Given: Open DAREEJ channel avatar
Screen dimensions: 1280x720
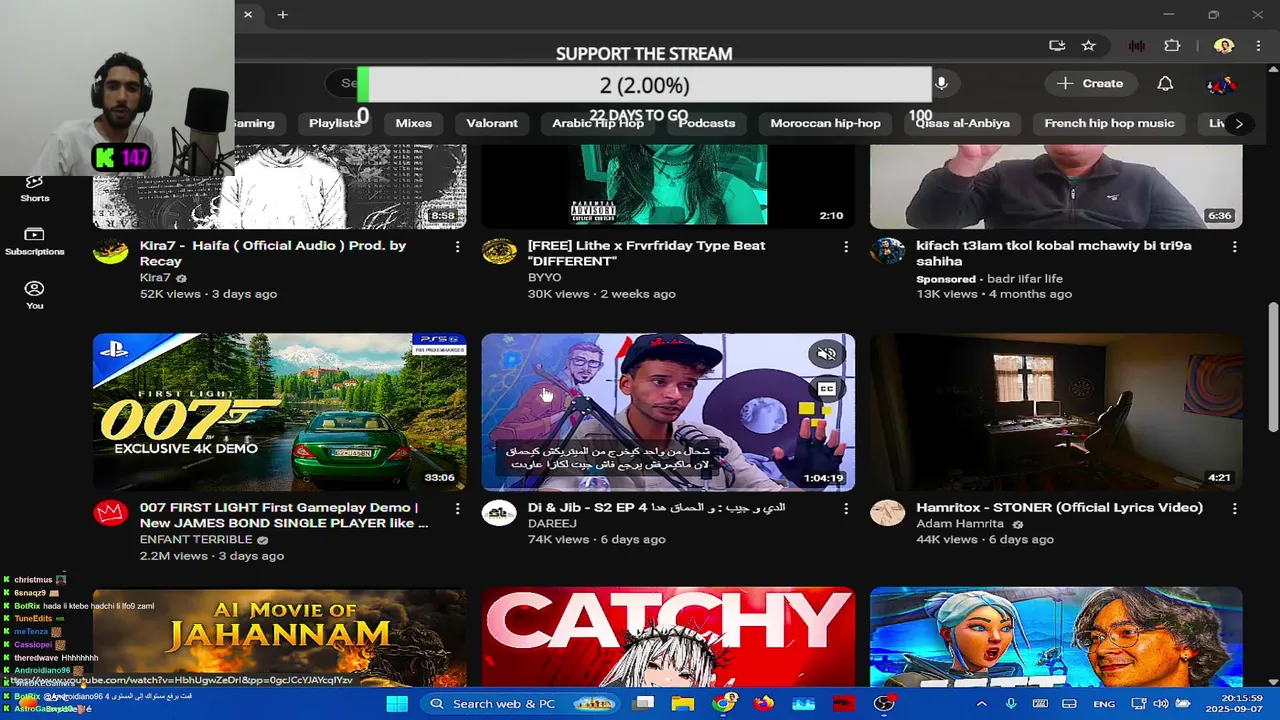Looking at the screenshot, I should pos(499,513).
